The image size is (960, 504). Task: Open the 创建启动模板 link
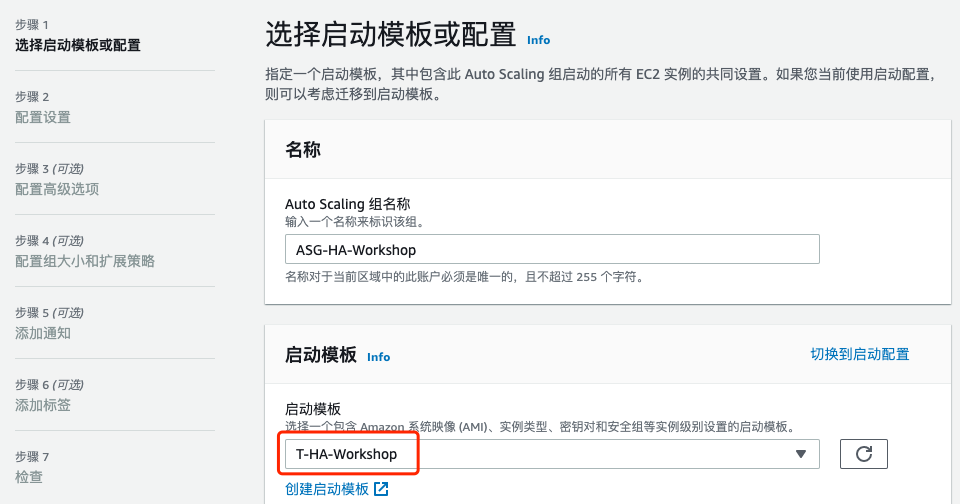point(327,489)
